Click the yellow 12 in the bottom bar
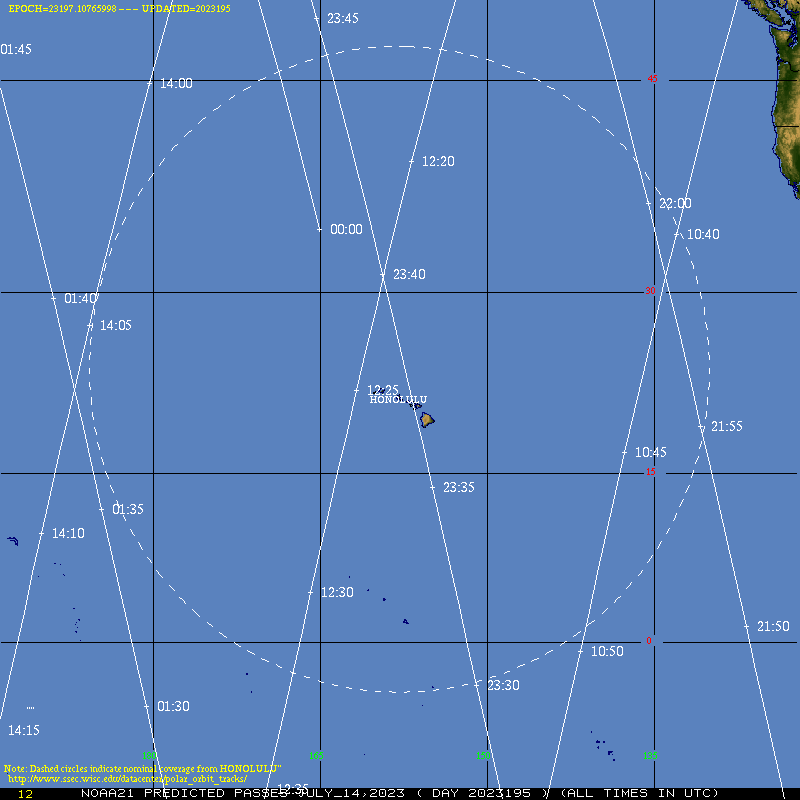The width and height of the screenshot is (800, 800). (x=25, y=794)
